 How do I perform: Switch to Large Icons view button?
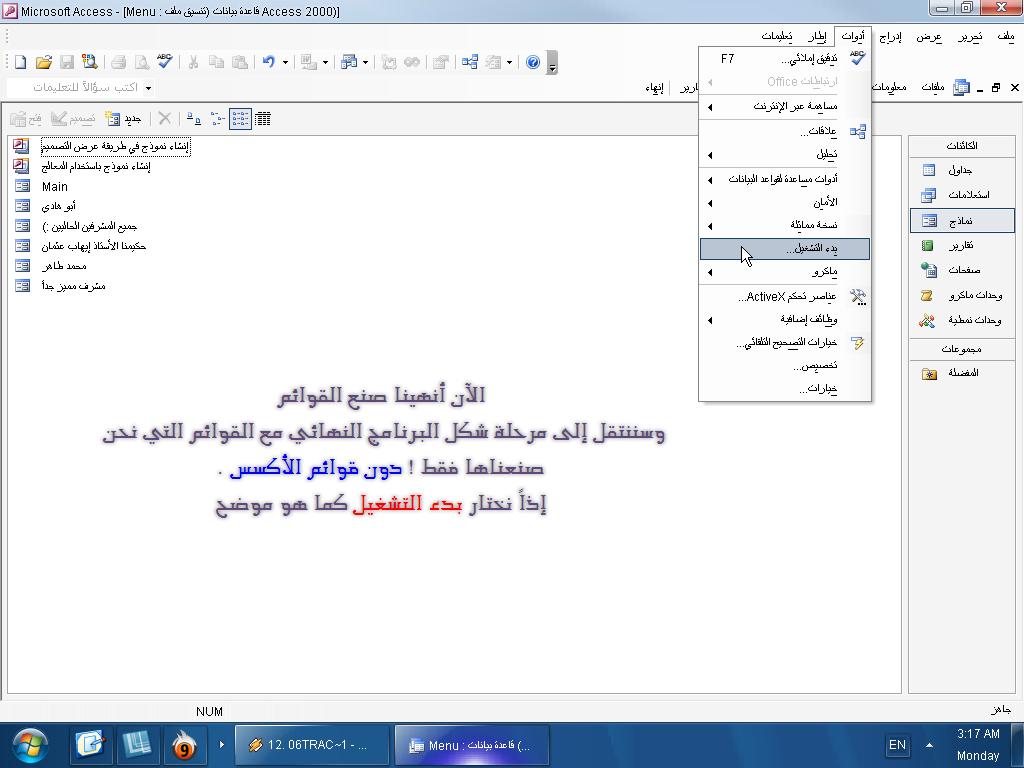[x=193, y=119]
